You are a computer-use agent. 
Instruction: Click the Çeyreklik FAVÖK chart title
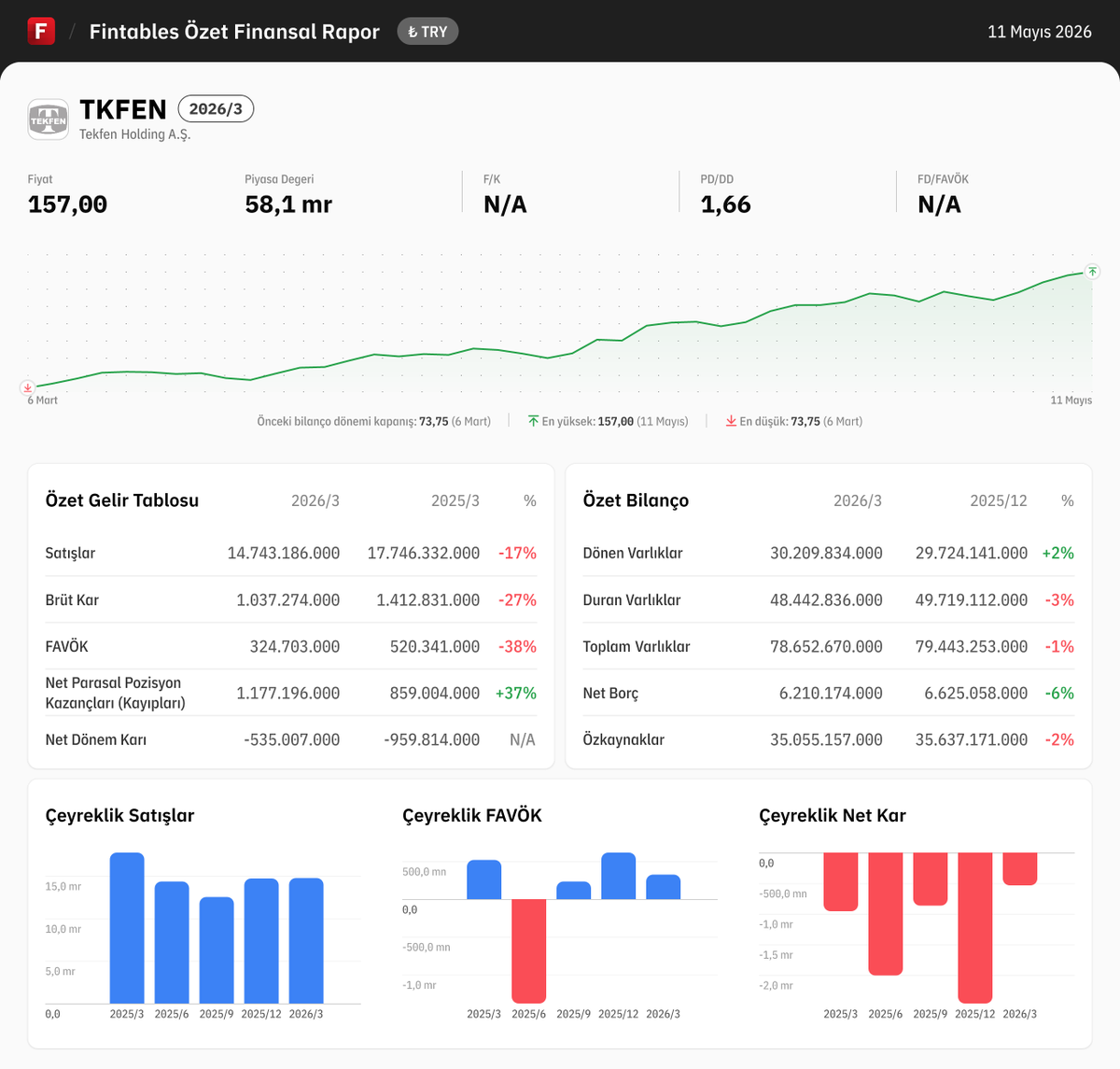472,815
